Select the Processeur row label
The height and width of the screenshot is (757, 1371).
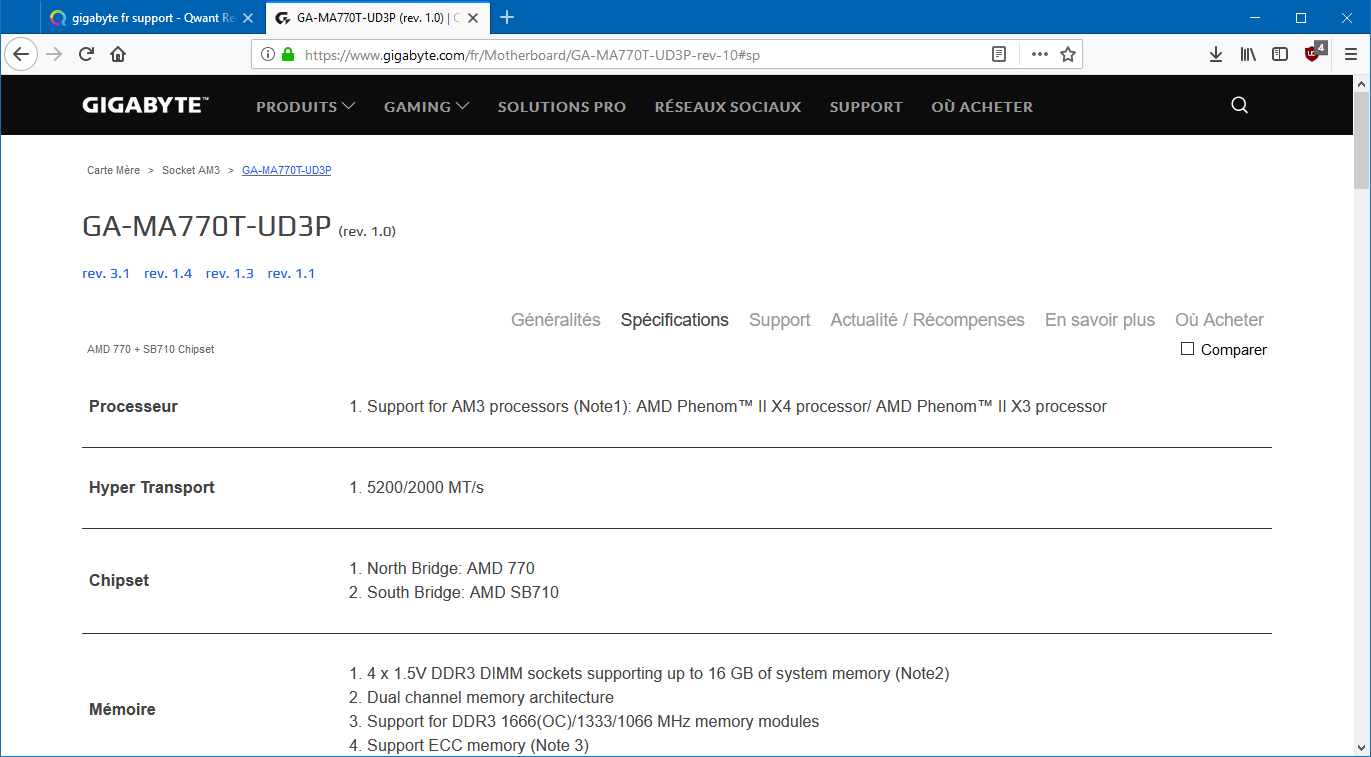pos(133,406)
